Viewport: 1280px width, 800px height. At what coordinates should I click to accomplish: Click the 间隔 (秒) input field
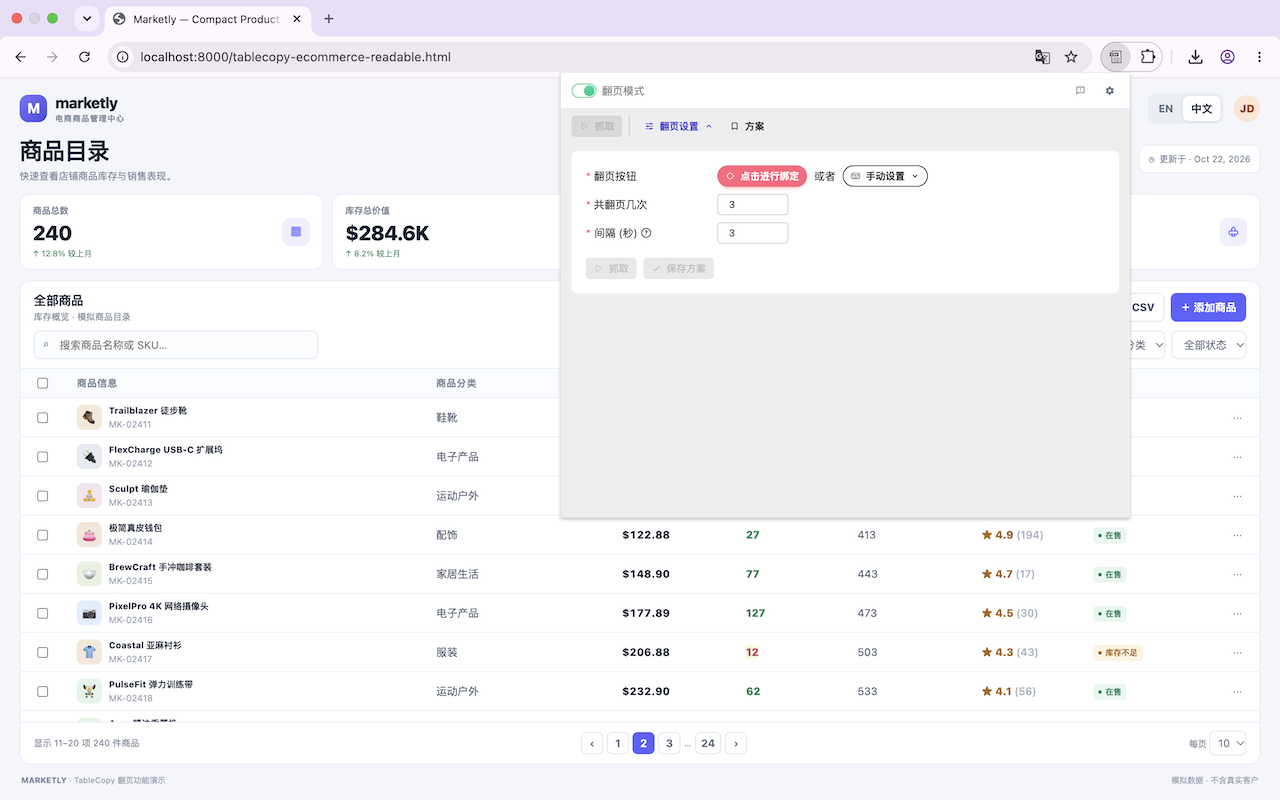click(753, 233)
